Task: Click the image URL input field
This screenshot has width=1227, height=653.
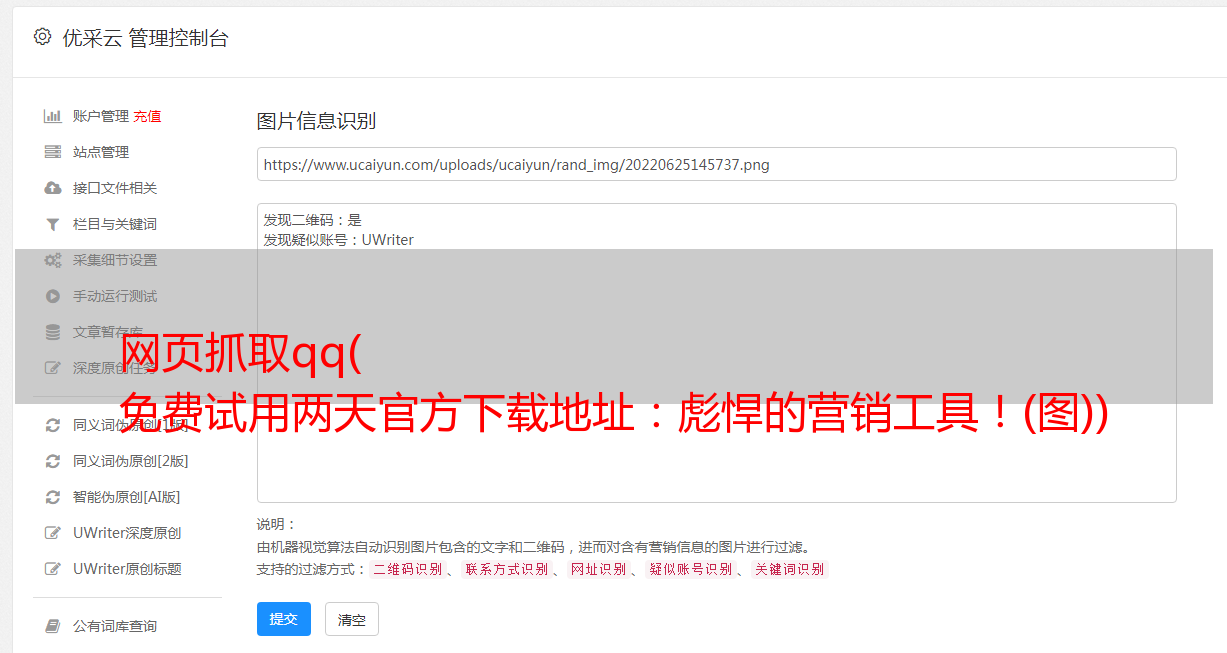Action: (x=716, y=164)
